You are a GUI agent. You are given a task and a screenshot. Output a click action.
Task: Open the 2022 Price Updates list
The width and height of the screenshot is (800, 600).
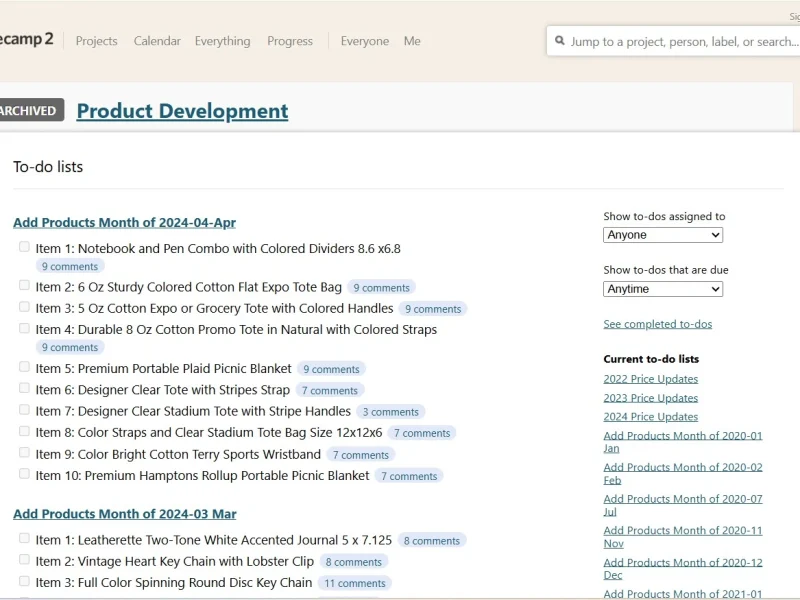tap(651, 379)
